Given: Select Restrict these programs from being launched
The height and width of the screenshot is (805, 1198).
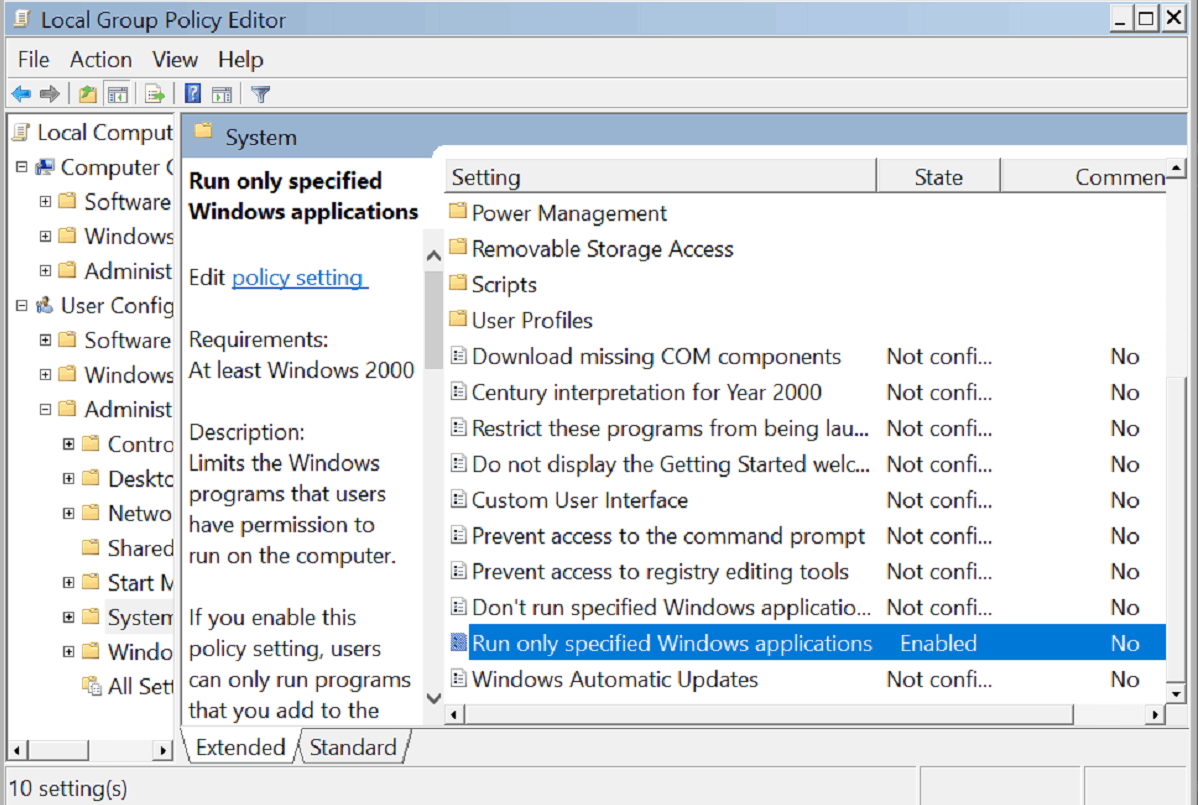Looking at the screenshot, I should (x=670, y=428).
